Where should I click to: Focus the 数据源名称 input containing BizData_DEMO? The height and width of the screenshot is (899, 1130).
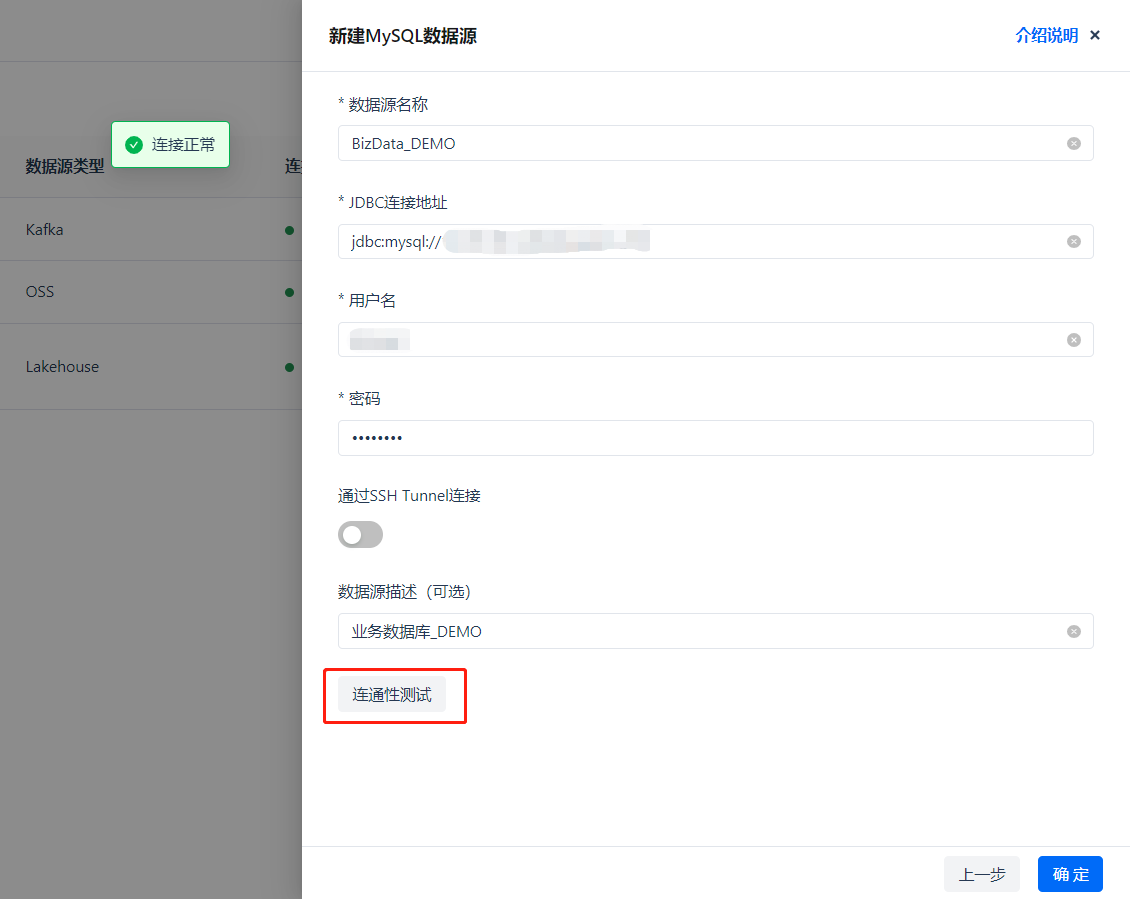[x=700, y=143]
